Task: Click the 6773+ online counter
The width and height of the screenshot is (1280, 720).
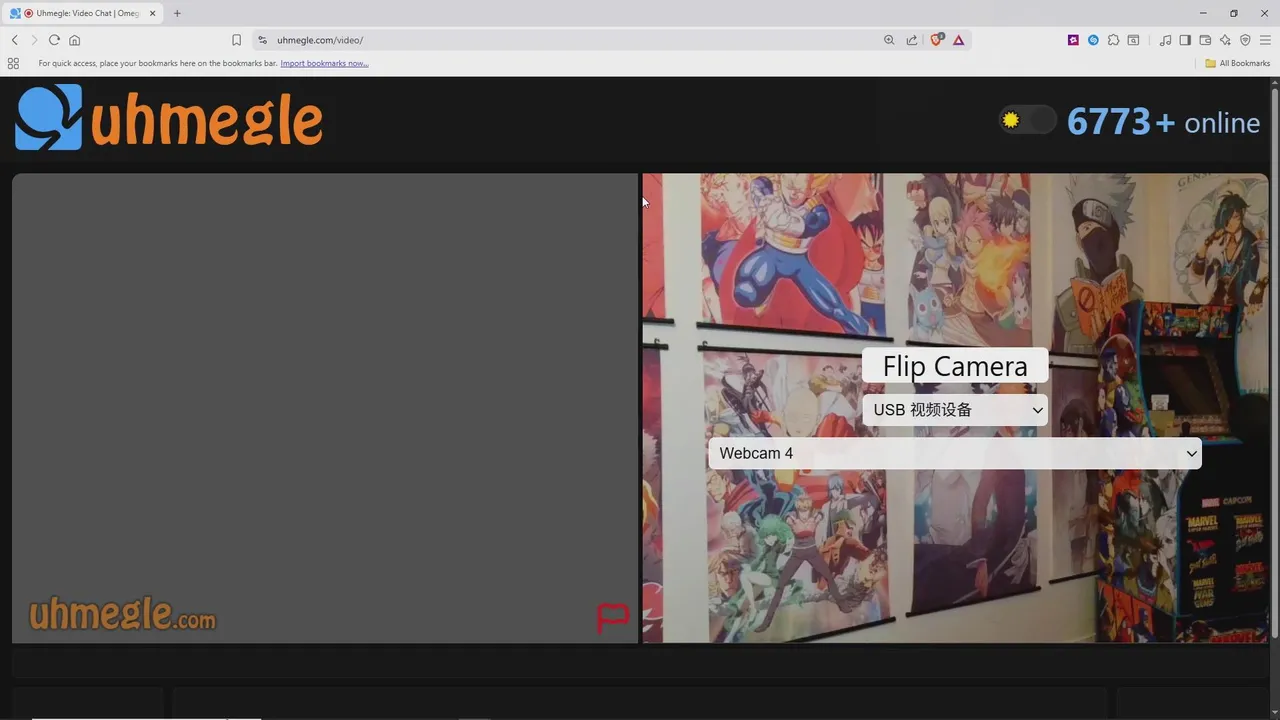Action: point(1163,122)
